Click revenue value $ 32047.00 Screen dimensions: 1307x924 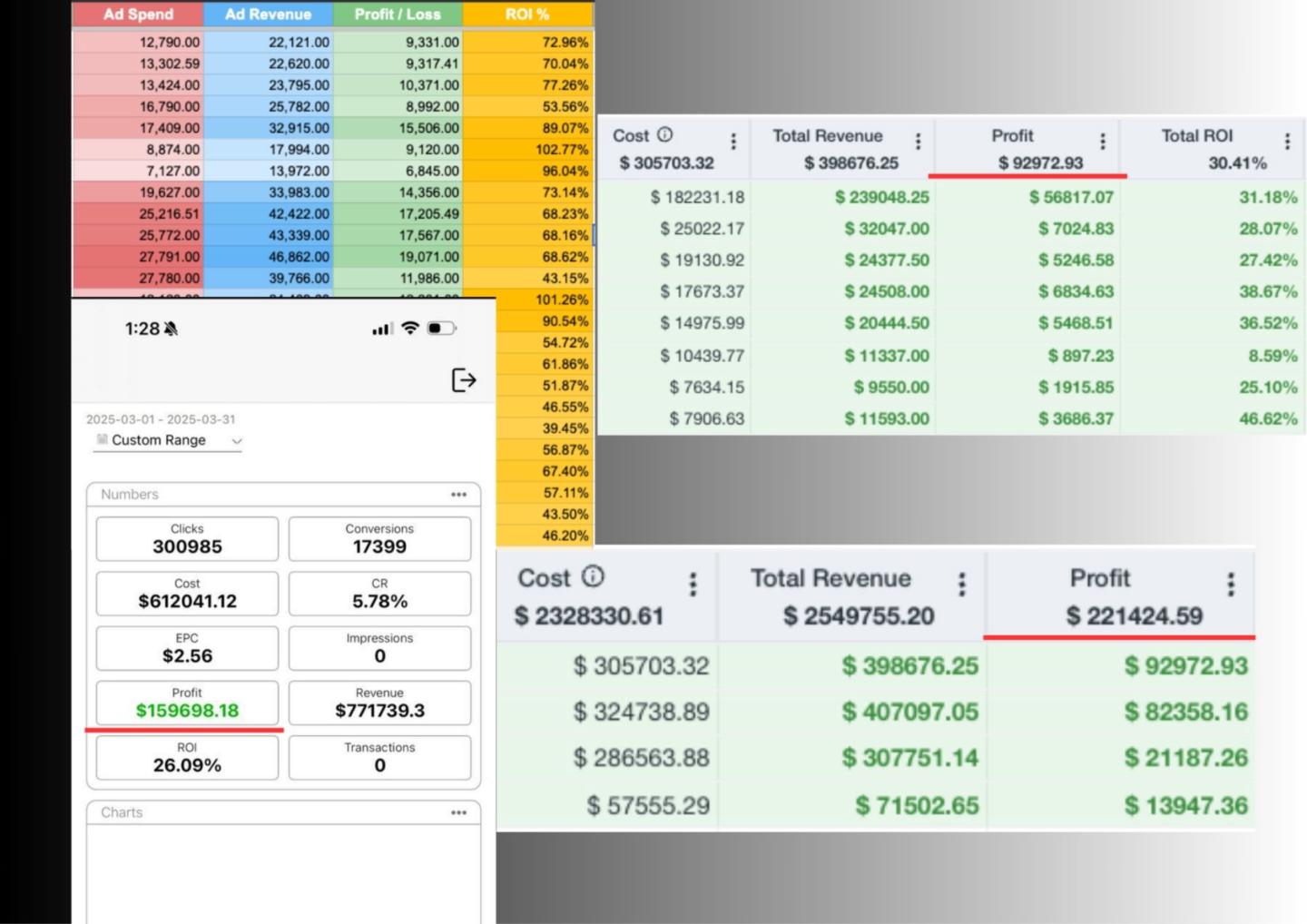pos(887,229)
